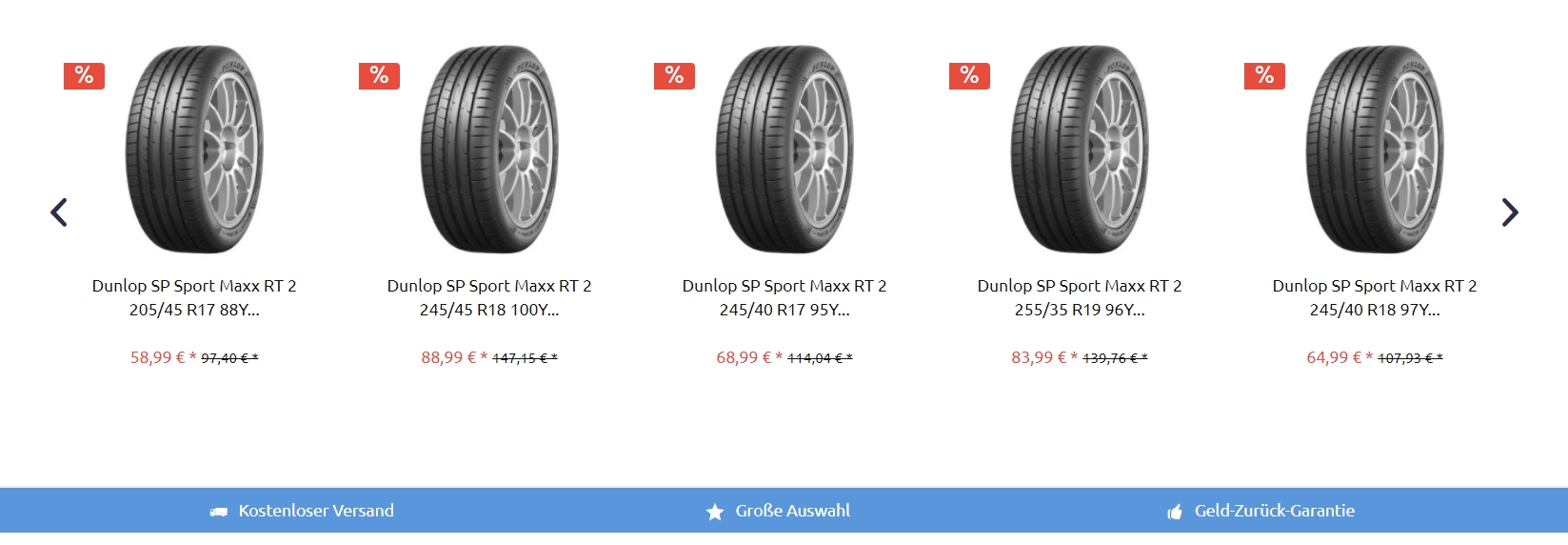
Task: Open the Dunlop 255/35 R19 96Y product link
Action: (1080, 297)
